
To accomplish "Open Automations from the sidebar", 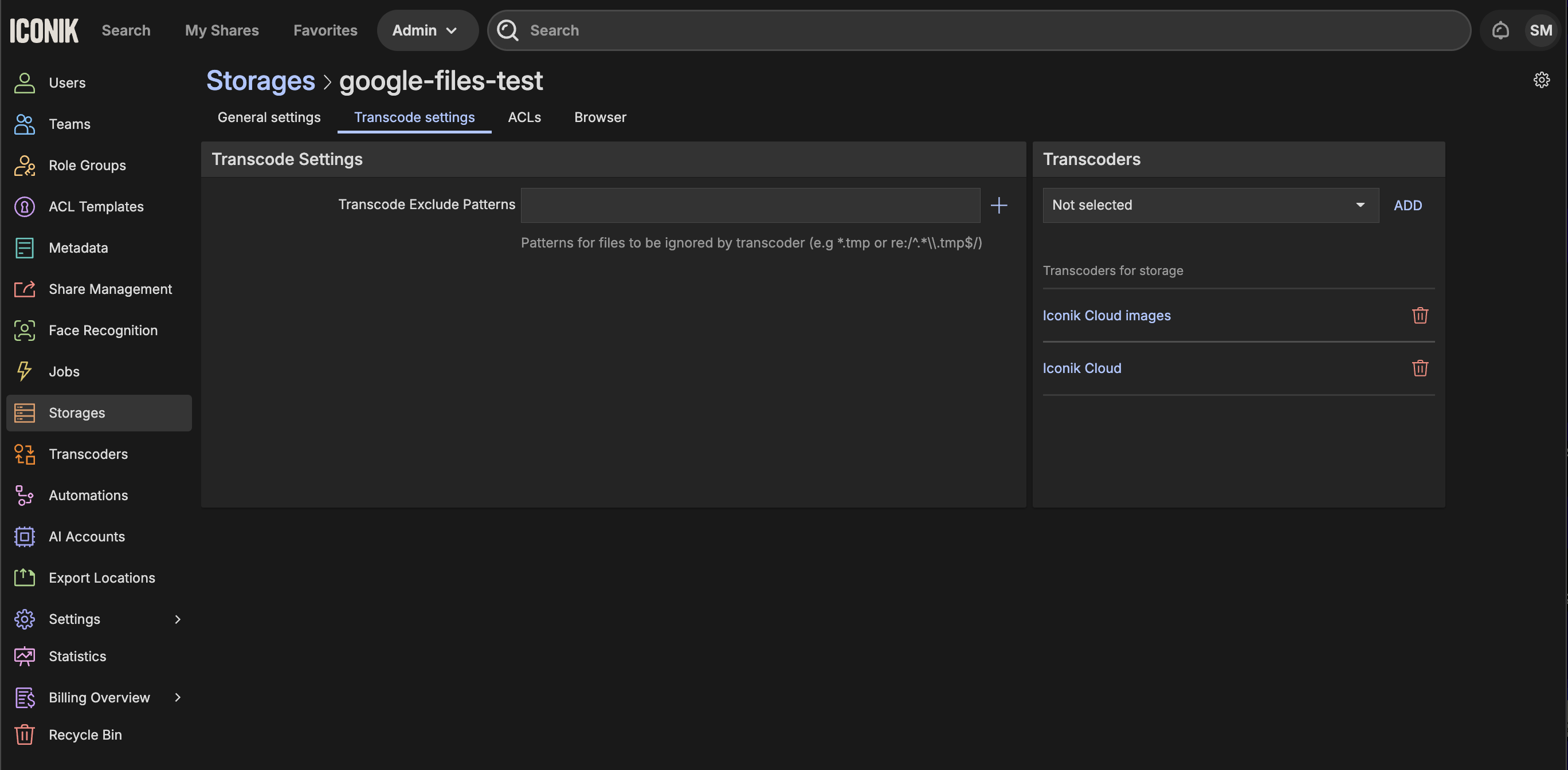I will [88, 496].
